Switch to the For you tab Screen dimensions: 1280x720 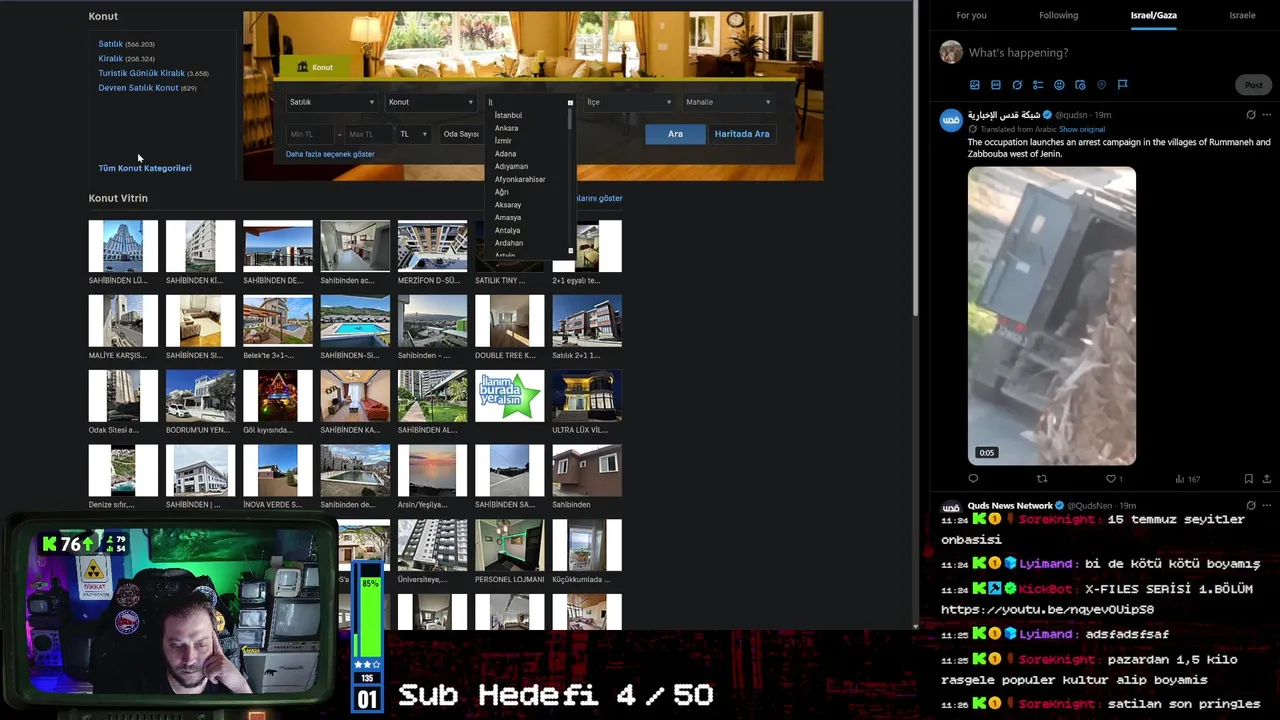[x=971, y=15]
